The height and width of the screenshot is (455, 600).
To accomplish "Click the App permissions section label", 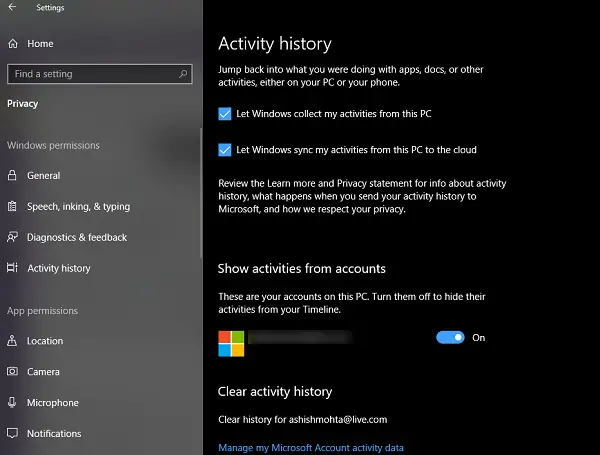I will 42,311.
